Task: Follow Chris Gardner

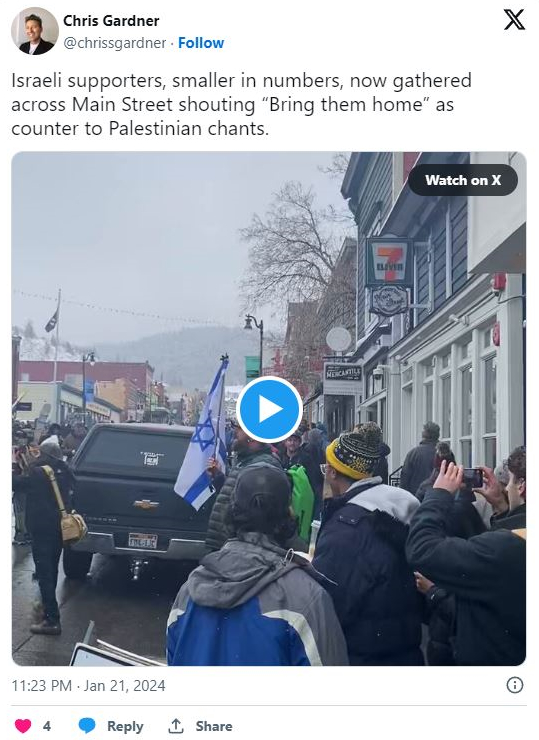Action: coord(201,43)
